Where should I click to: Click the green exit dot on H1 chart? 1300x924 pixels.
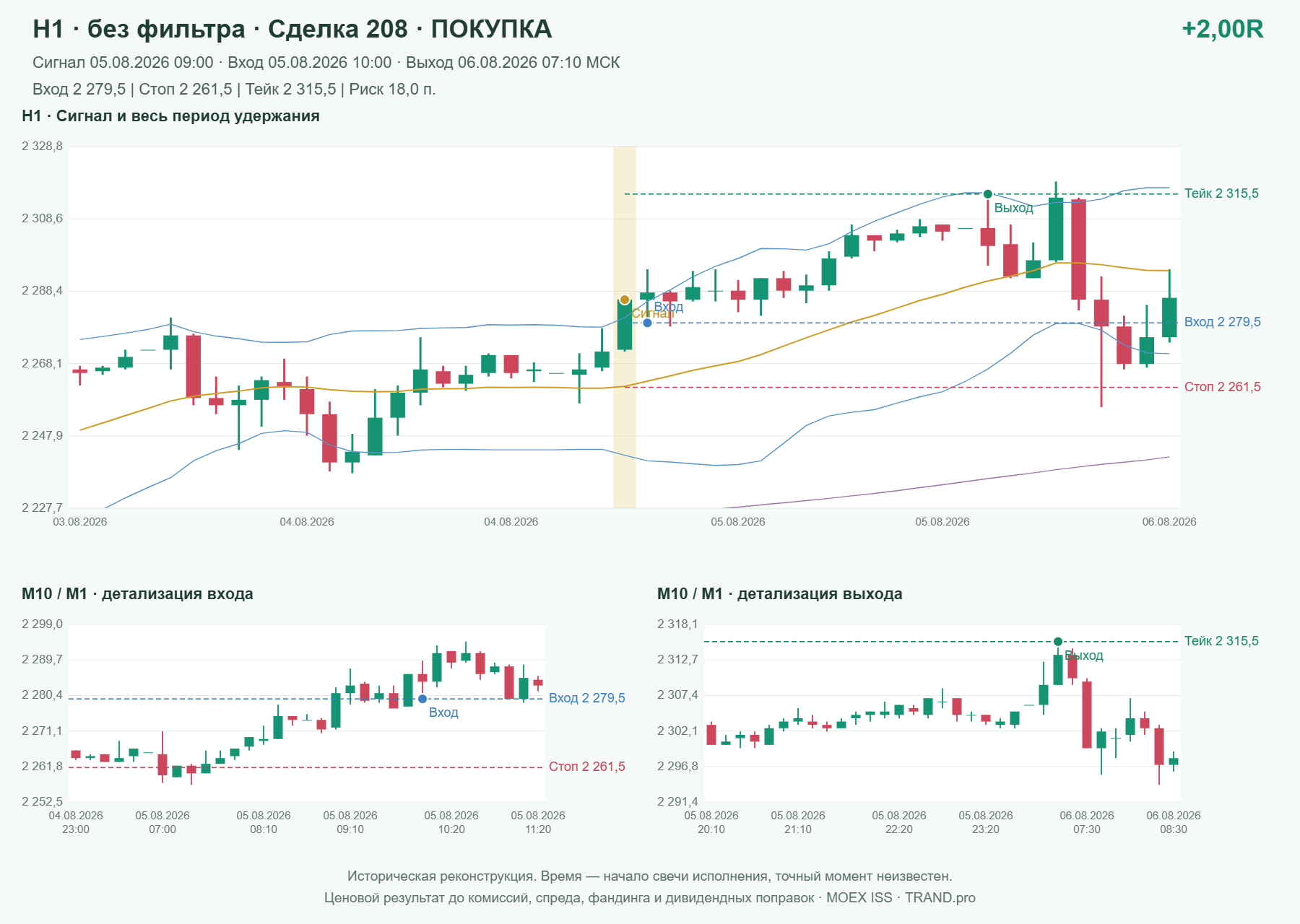pos(988,194)
